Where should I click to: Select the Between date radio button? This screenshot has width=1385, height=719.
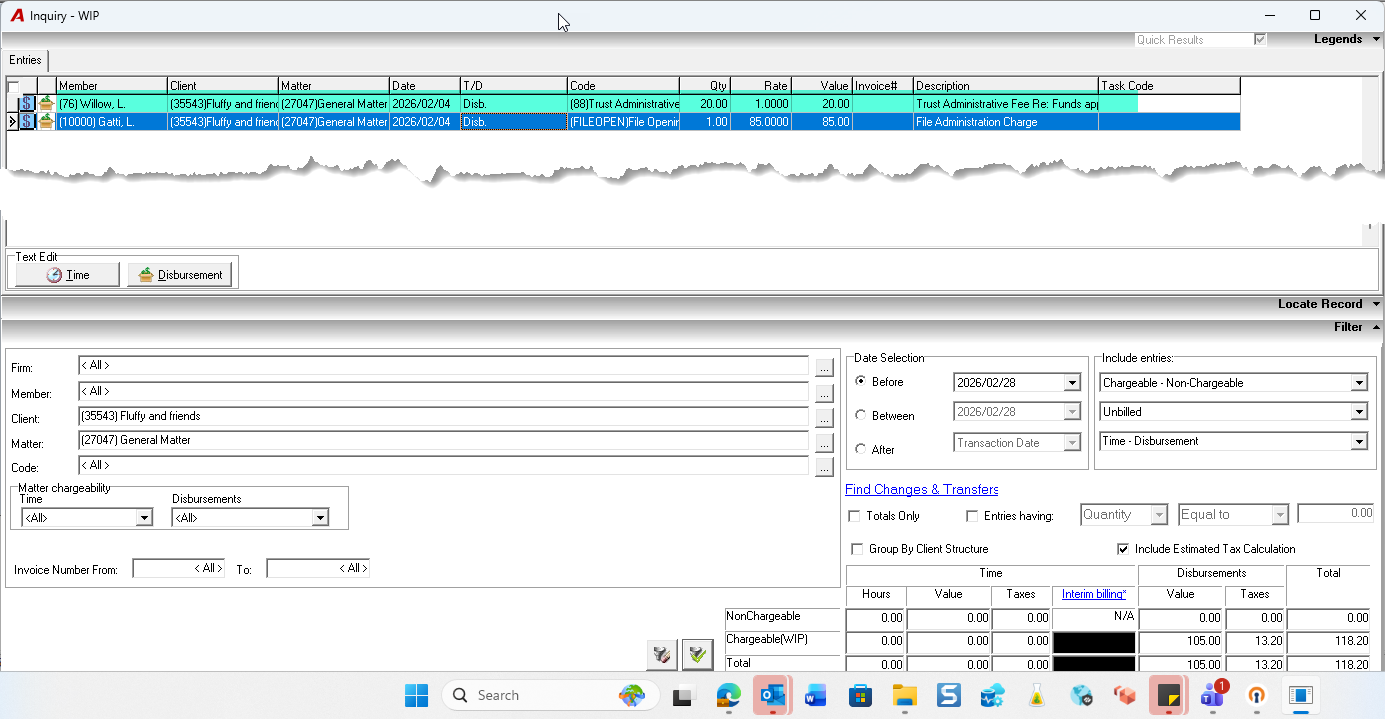pos(860,416)
